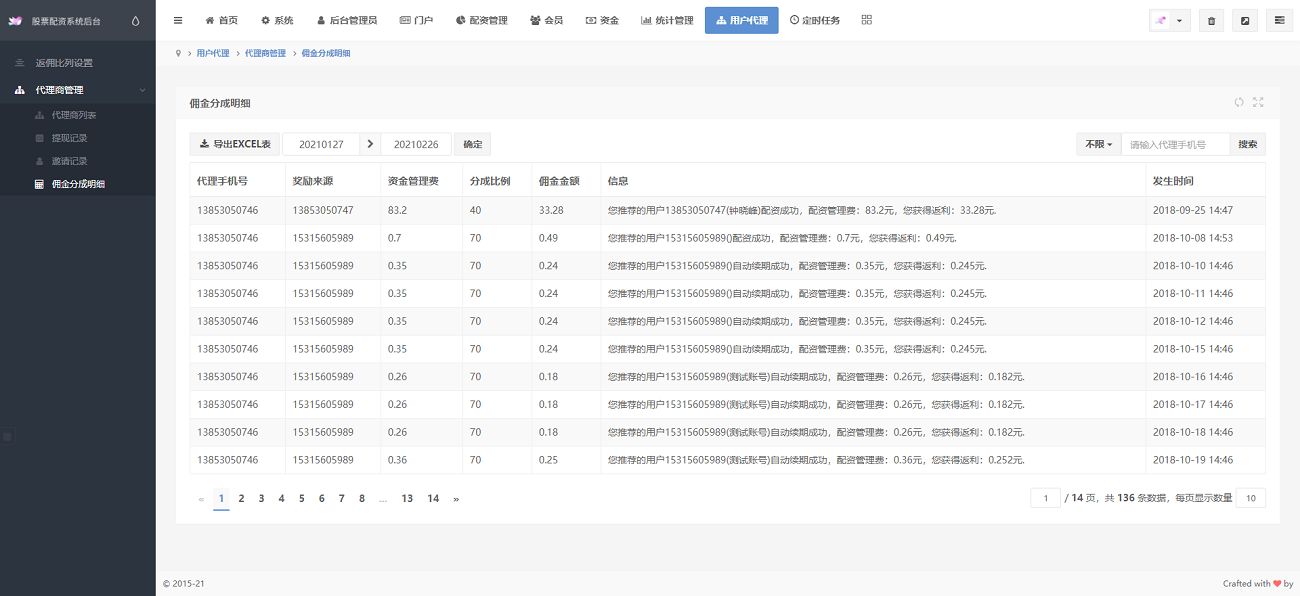Viewport: 1300px width, 596px height.
Task: Open the 后台管理员 menu
Action: 346,20
